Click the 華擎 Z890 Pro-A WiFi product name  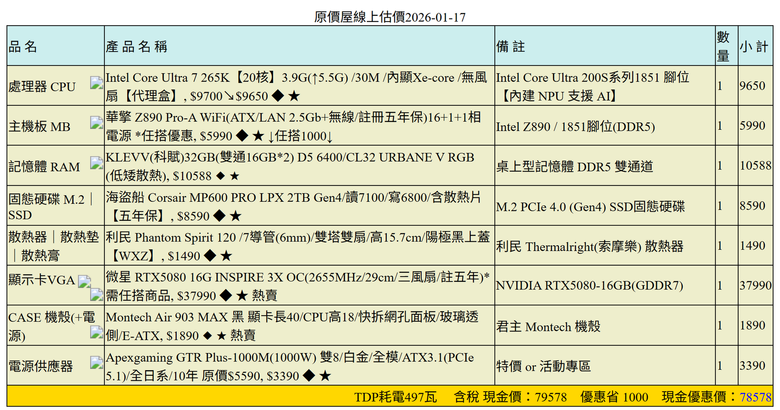293,126
